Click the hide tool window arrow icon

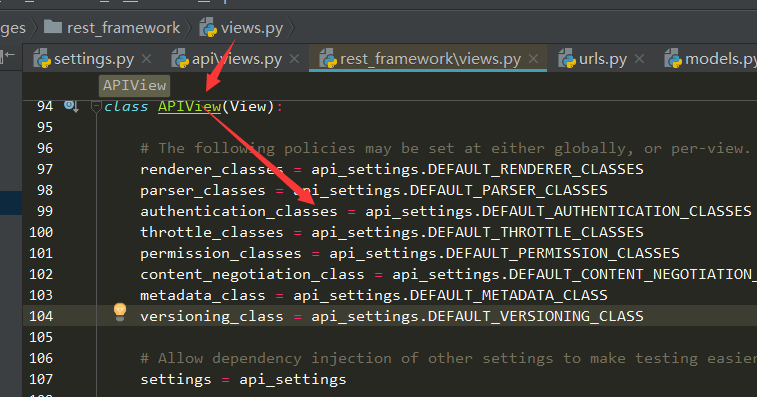click(7, 56)
